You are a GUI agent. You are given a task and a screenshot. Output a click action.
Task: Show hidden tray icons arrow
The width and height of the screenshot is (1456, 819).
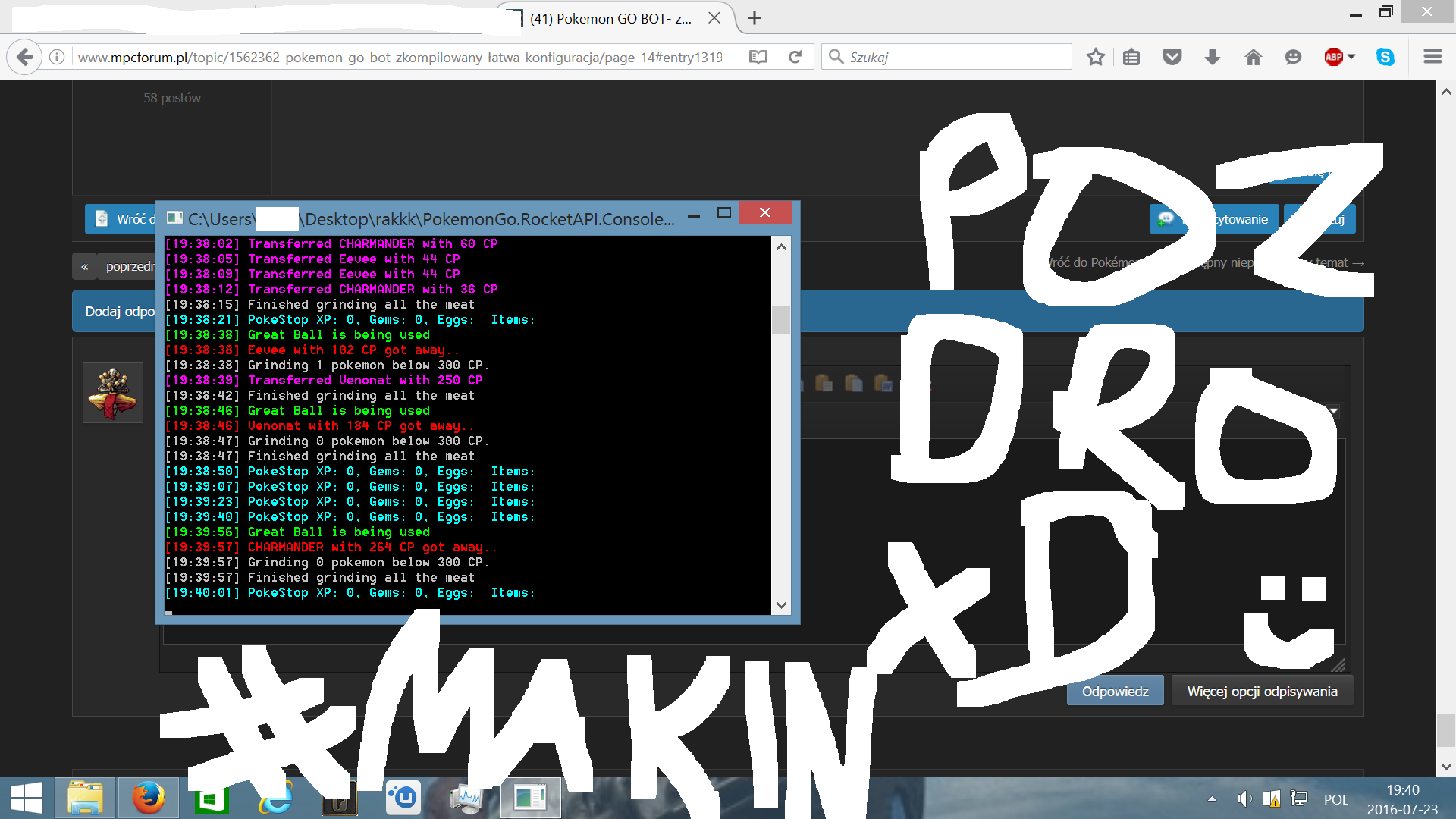click(x=1212, y=799)
